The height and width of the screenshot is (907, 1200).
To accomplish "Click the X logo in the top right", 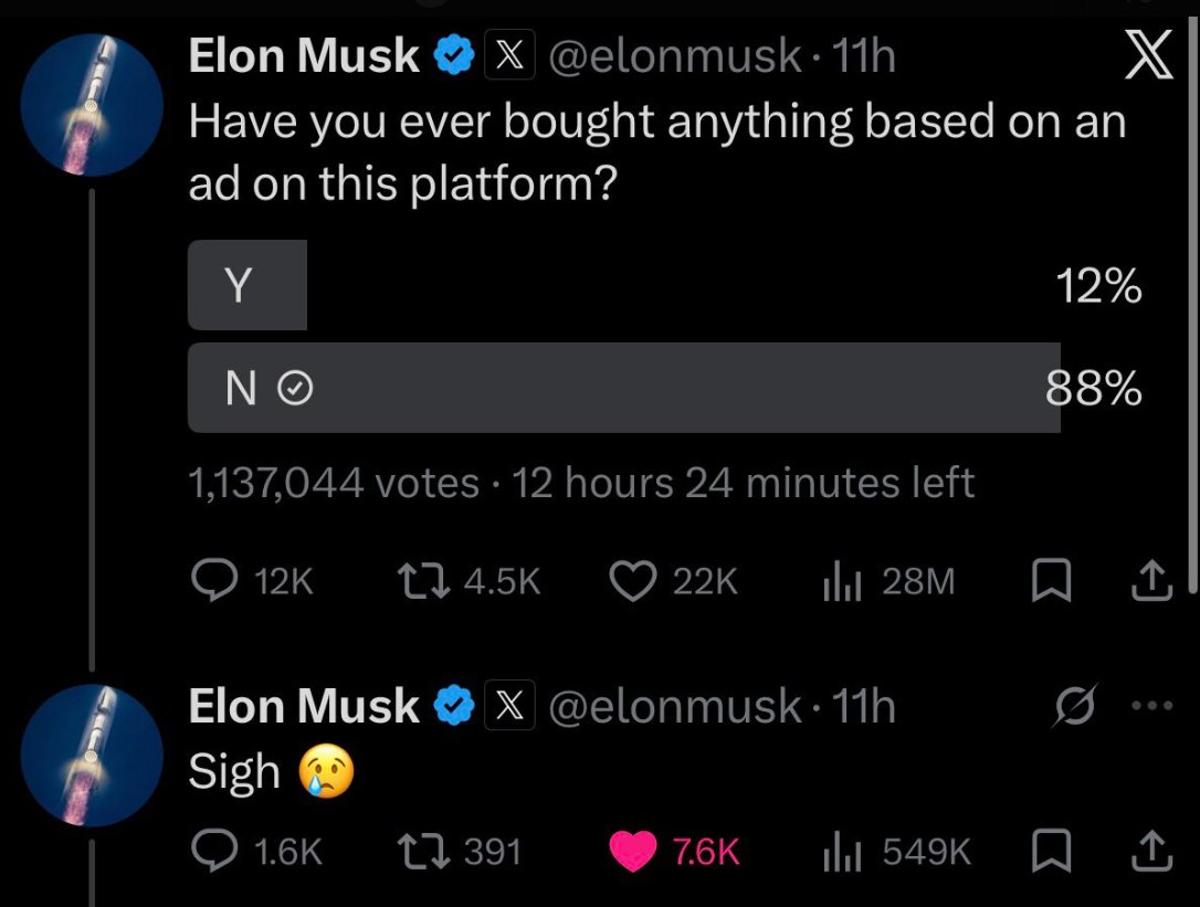I will 1149,55.
